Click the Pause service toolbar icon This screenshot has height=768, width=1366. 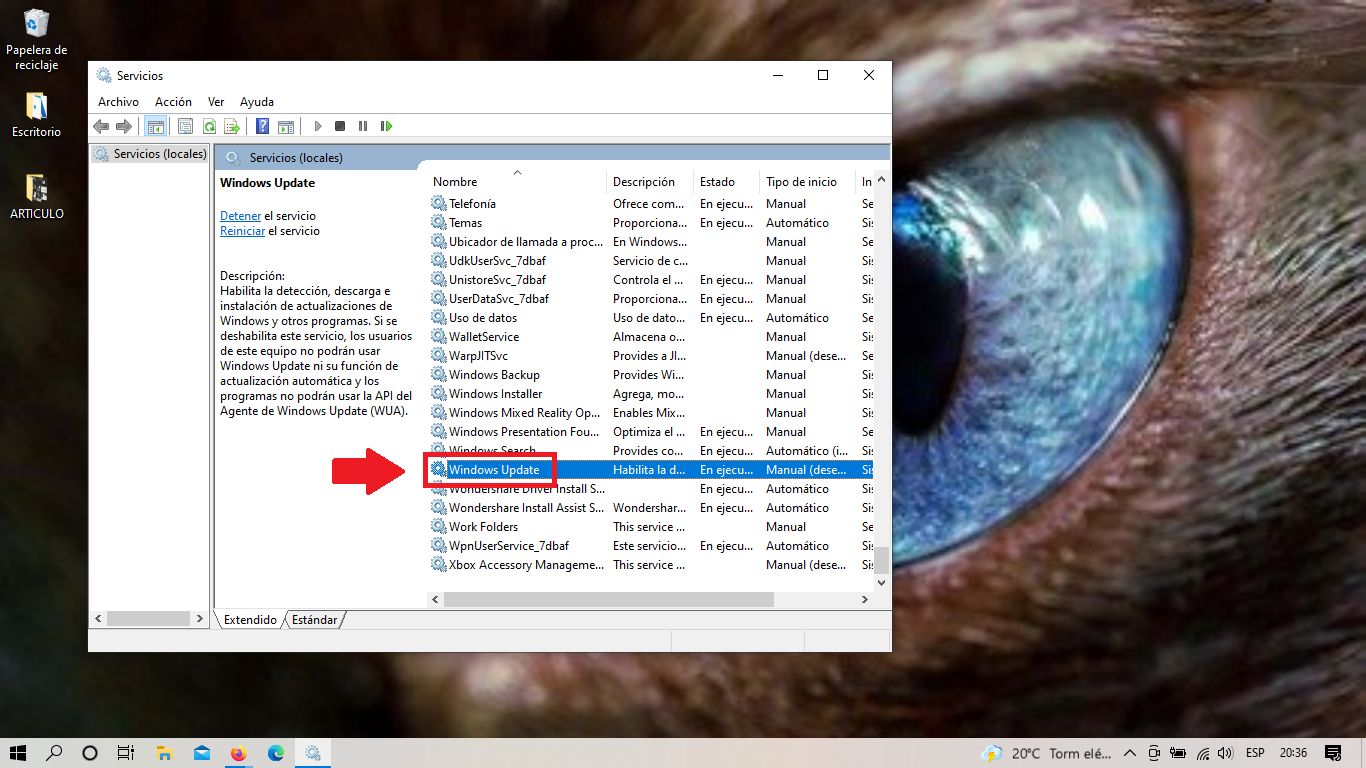click(363, 126)
